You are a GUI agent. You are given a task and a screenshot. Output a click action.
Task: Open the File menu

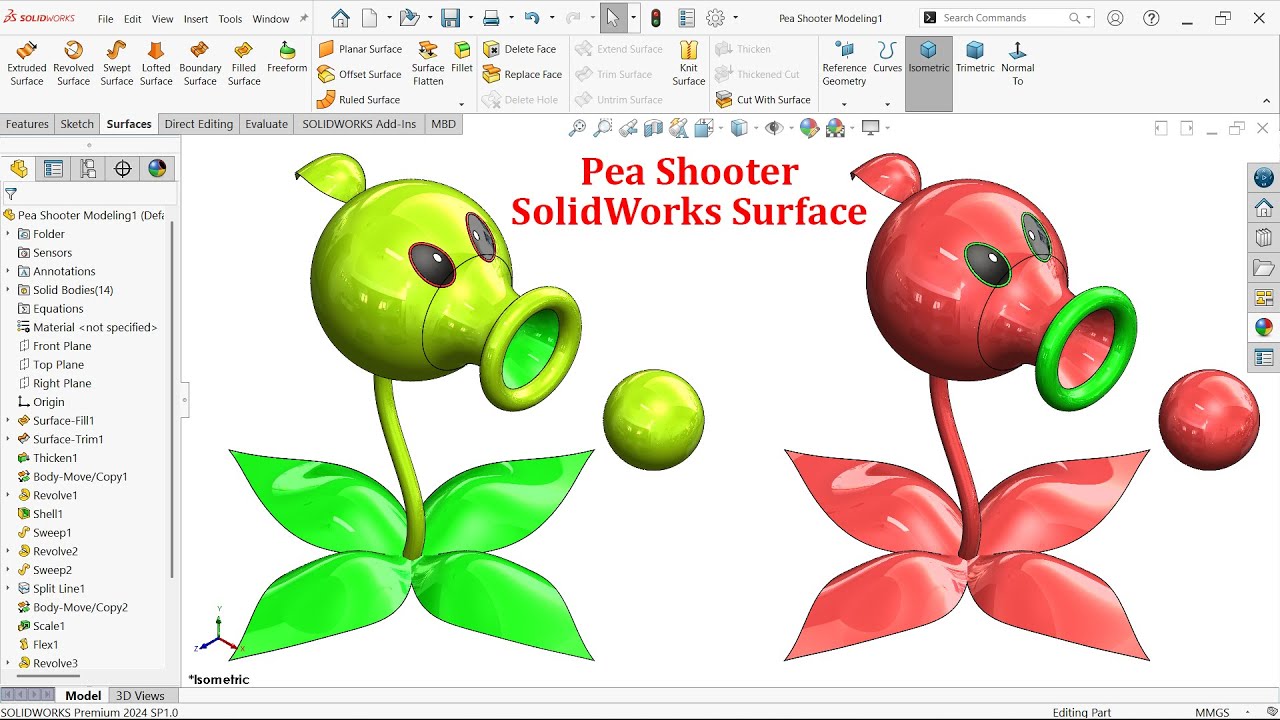[105, 19]
